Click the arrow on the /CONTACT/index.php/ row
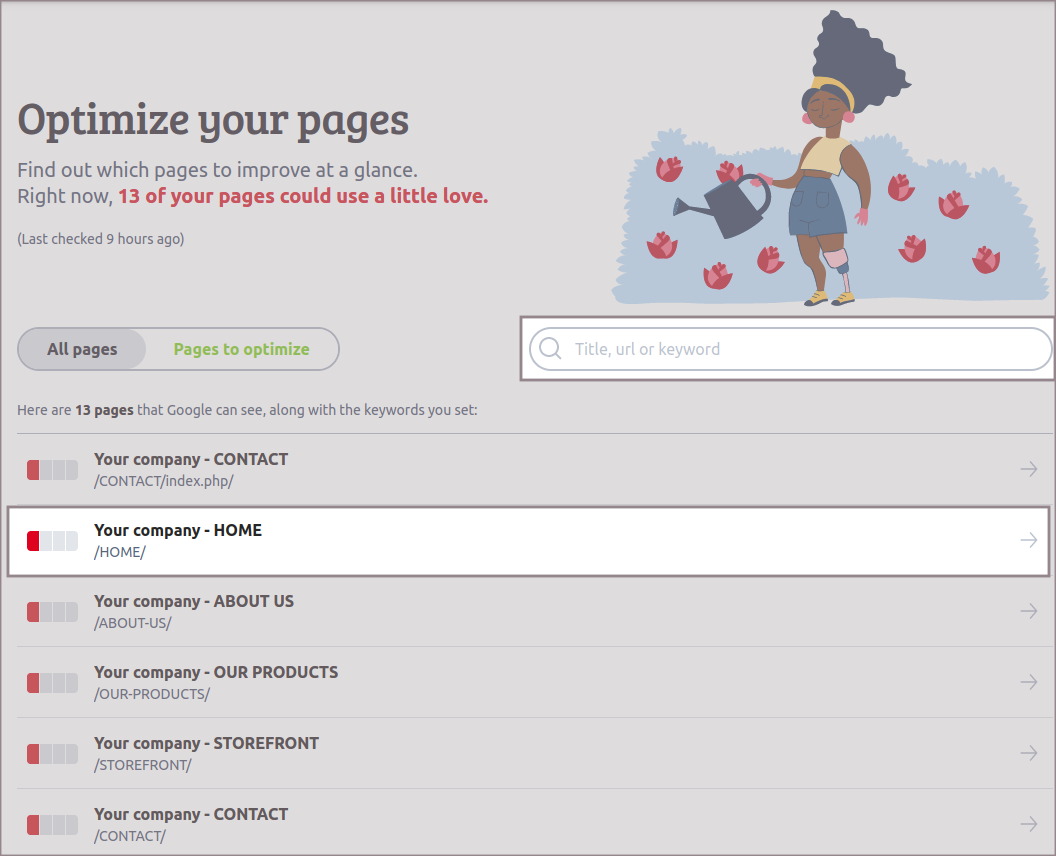 coord(1028,469)
